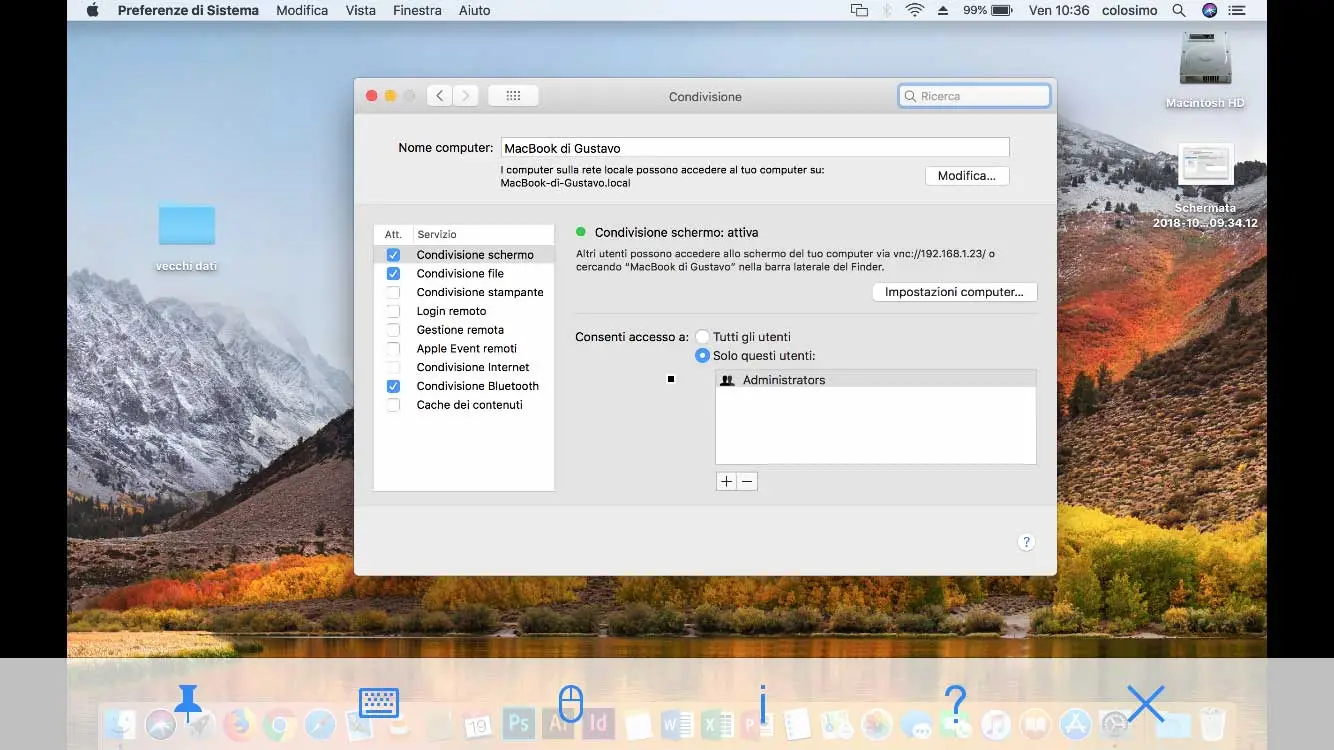Screen dimensions: 1334x750
Task: Select the keyboard icon in the overlay toolbar
Action: click(378, 704)
